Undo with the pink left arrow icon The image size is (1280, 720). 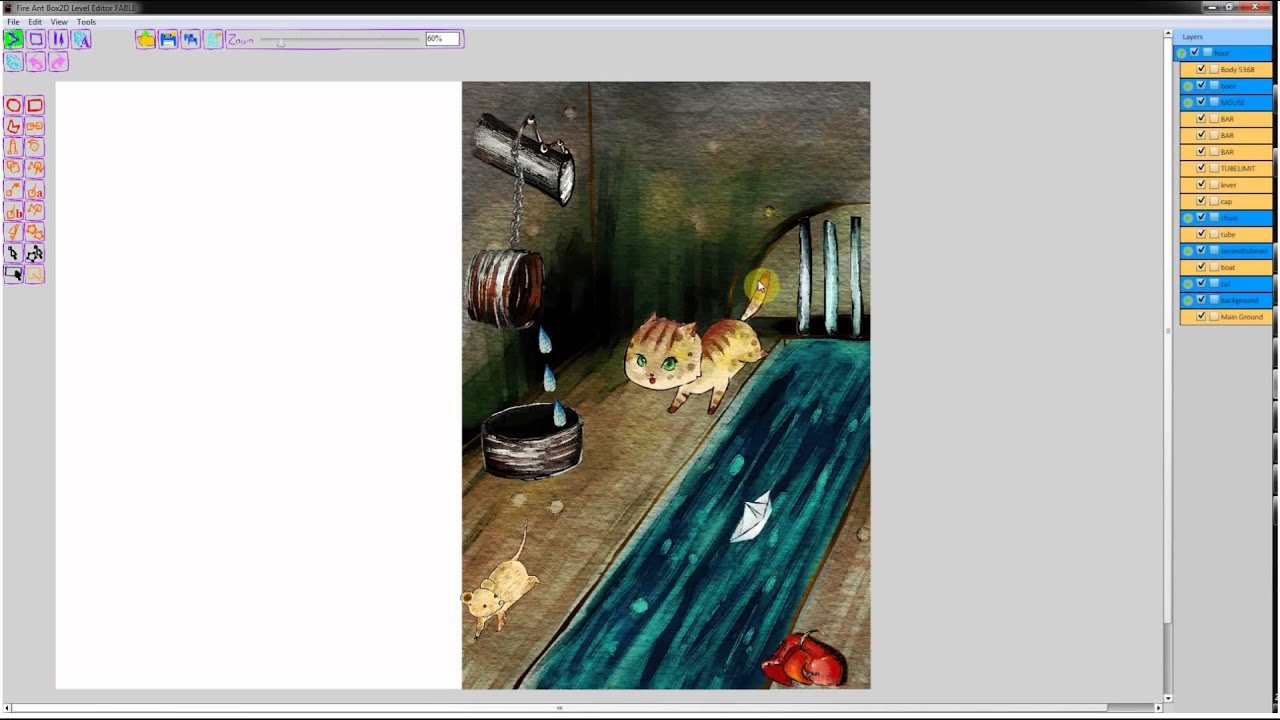36,62
